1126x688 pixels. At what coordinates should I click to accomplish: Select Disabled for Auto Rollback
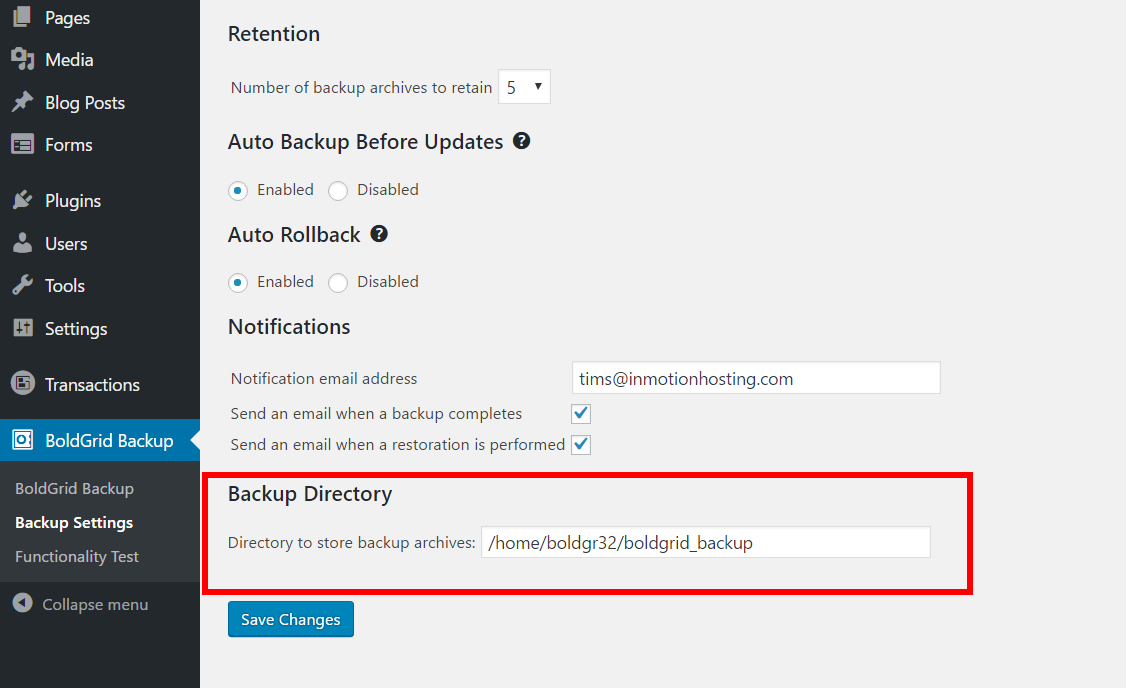338,282
